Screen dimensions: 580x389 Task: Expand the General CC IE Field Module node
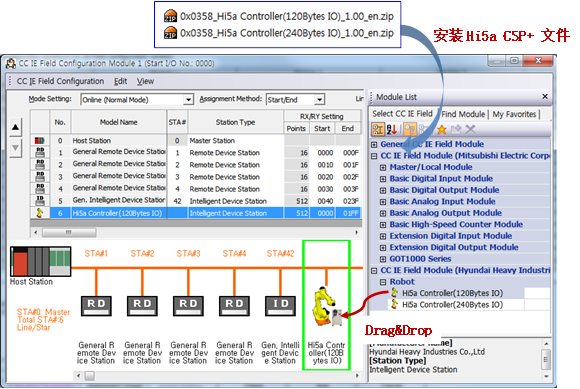374,145
